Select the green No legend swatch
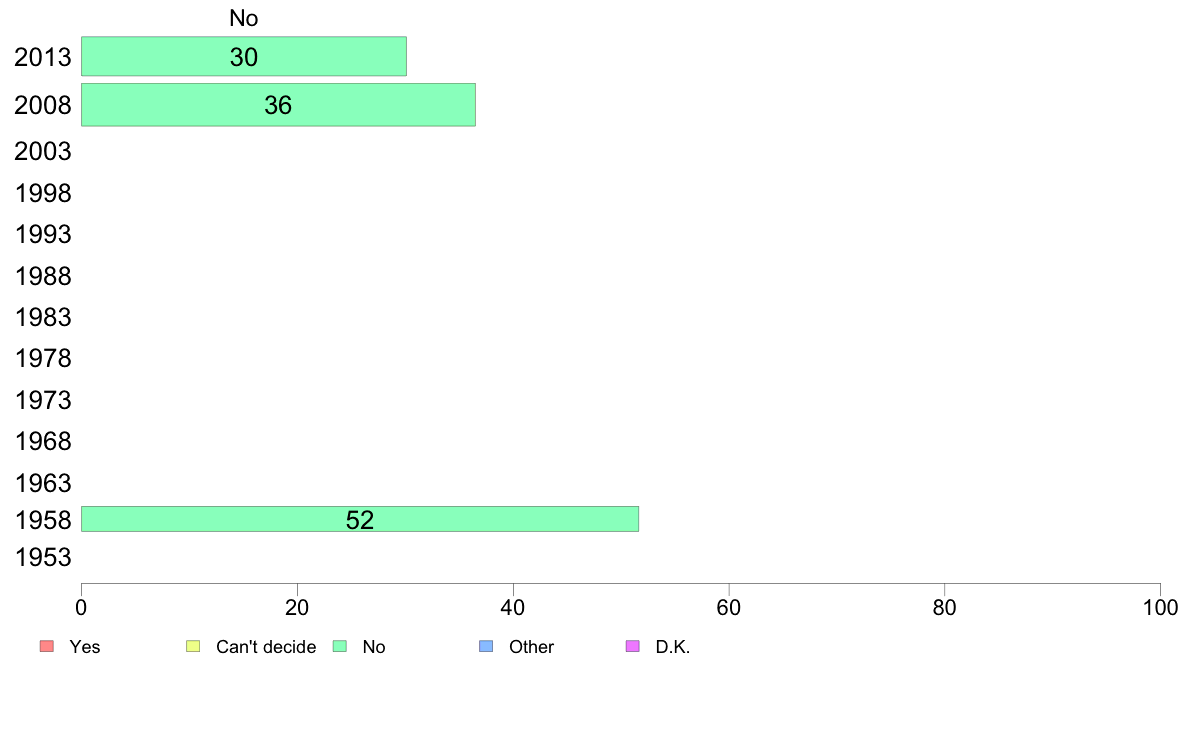 340,646
